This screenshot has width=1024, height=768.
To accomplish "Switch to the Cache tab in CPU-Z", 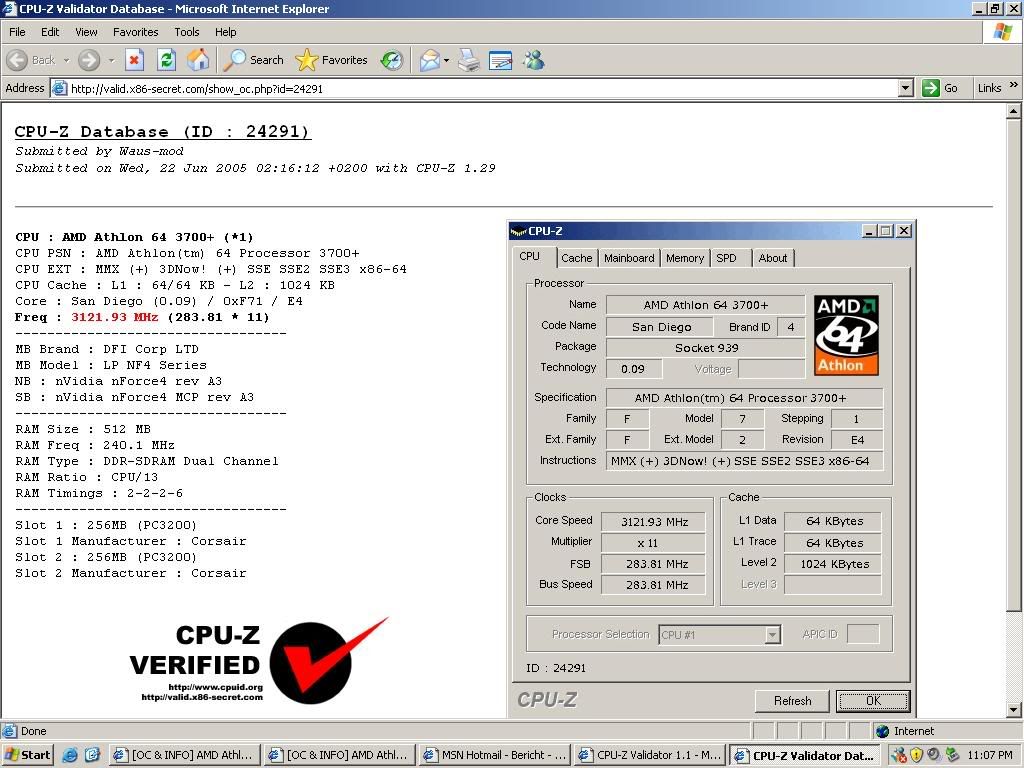I will point(577,258).
